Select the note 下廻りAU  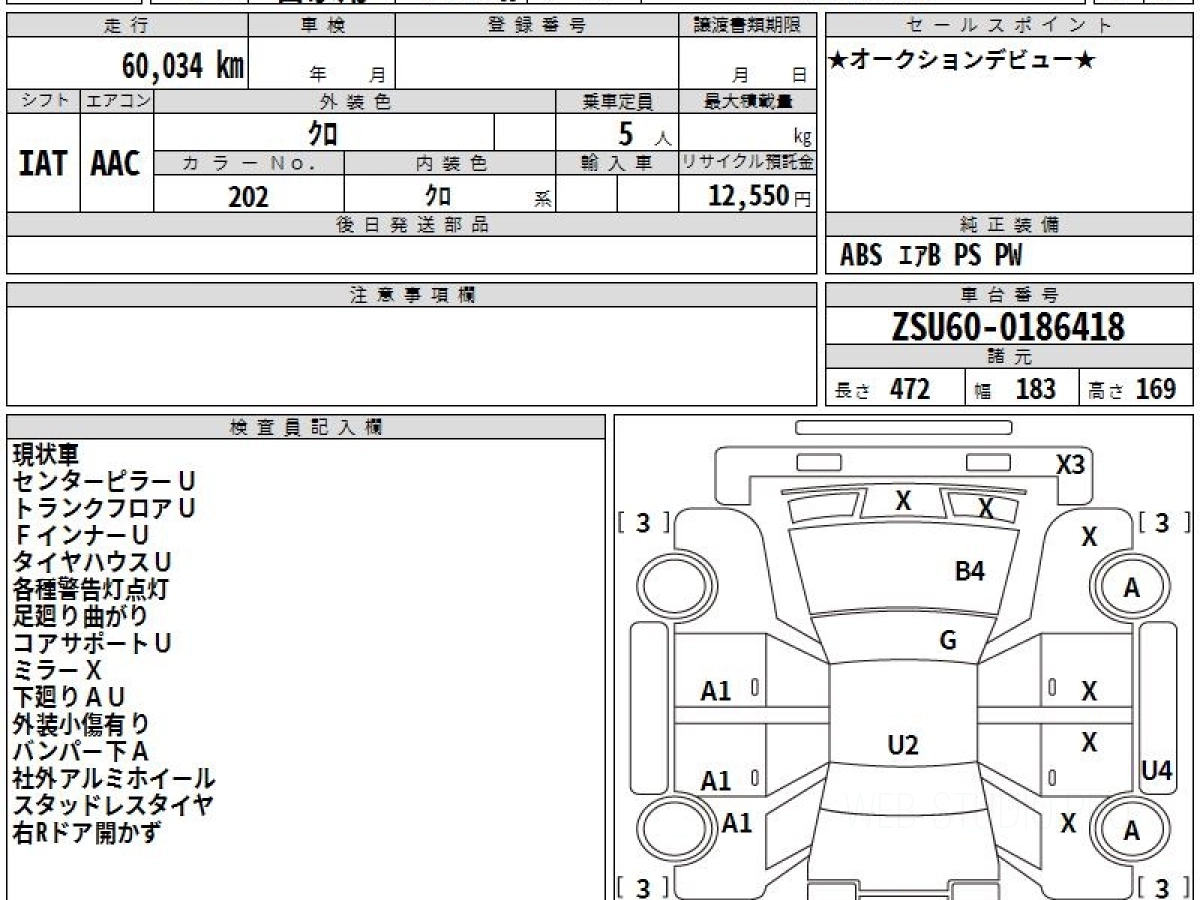click(x=69, y=697)
